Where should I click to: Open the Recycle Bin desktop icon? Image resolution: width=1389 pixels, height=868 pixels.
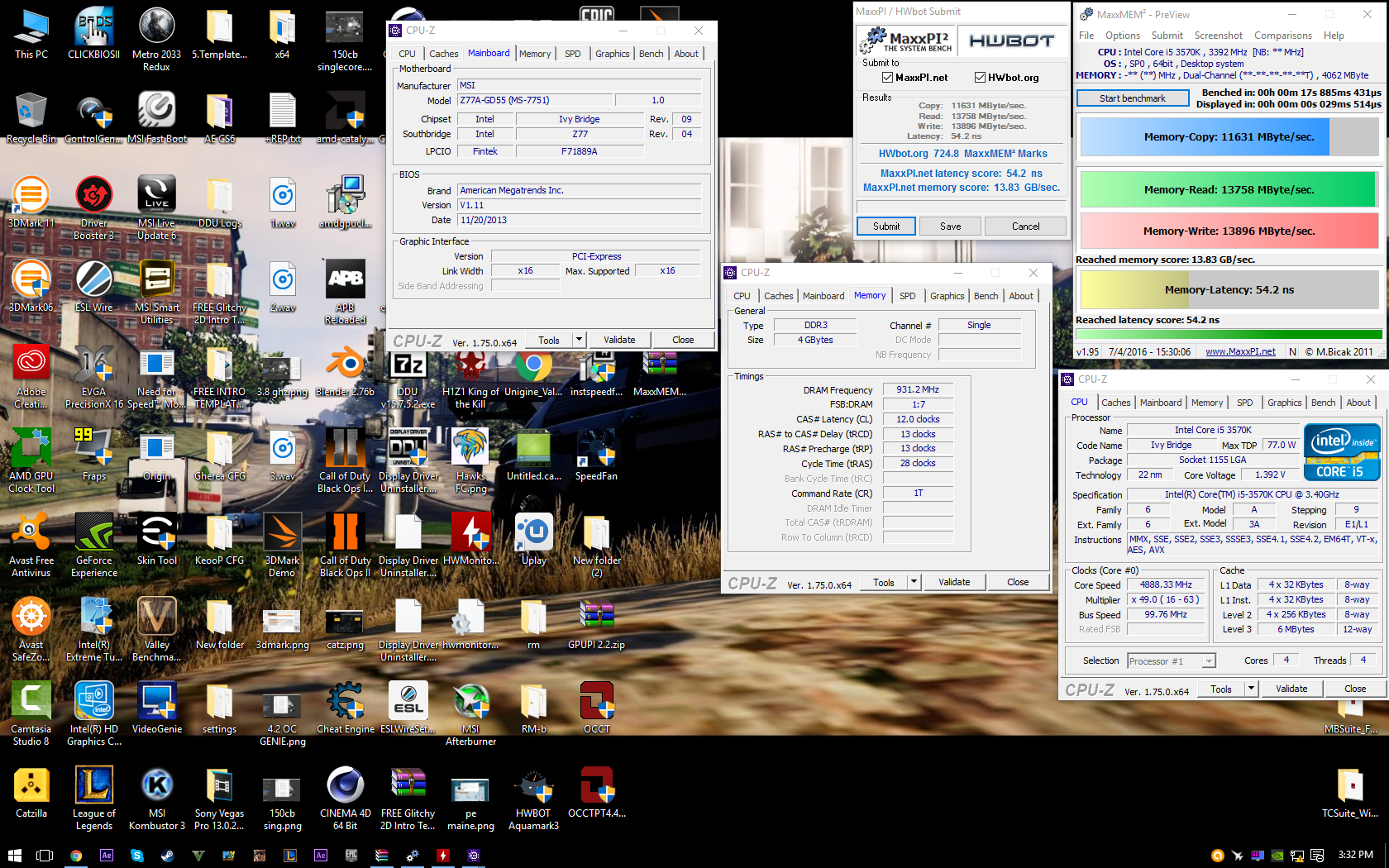tap(31, 117)
